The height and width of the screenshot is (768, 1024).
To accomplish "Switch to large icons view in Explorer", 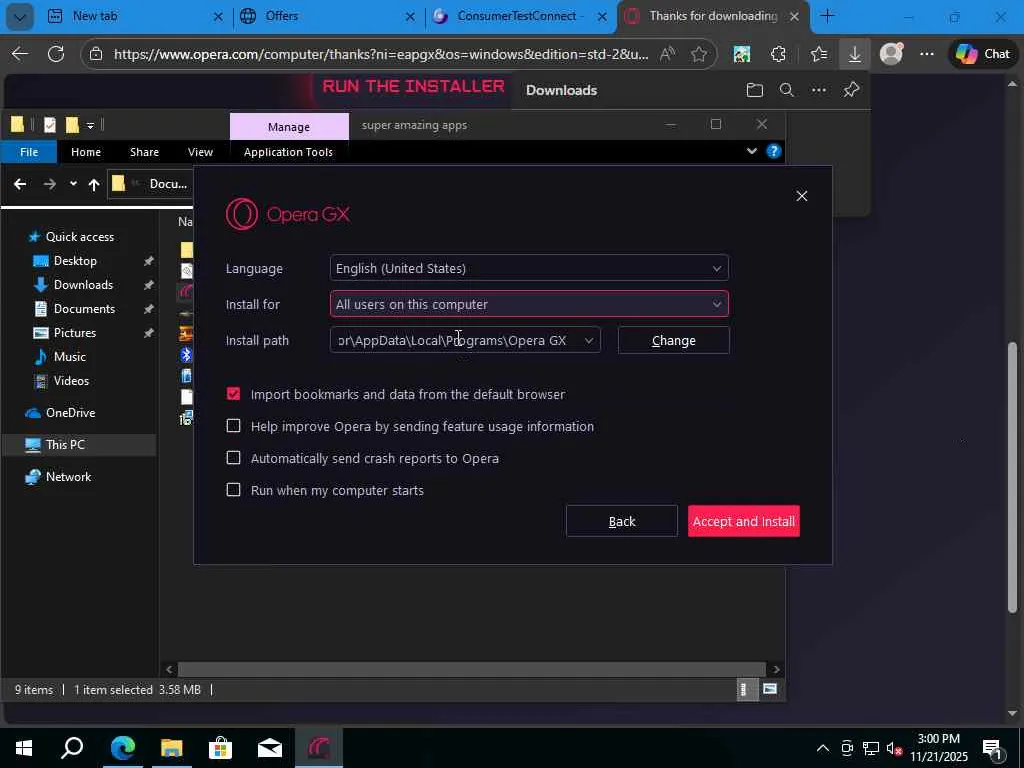I will click(x=770, y=689).
